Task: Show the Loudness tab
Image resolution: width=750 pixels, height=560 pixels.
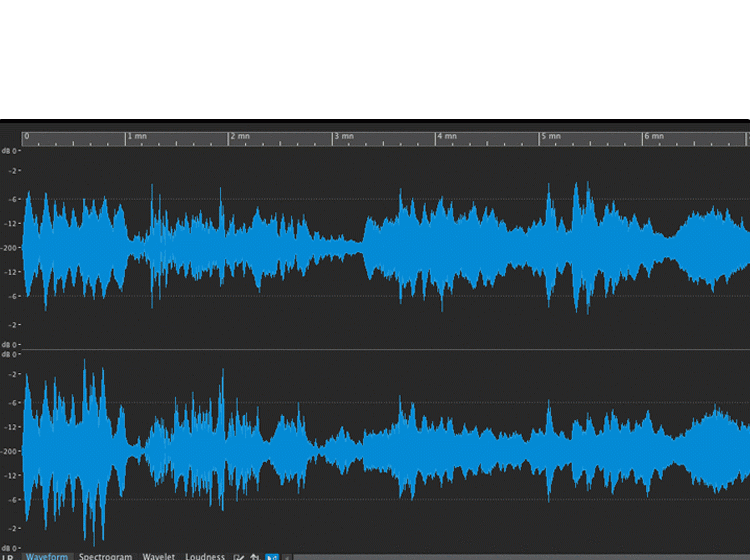Action: (205, 557)
